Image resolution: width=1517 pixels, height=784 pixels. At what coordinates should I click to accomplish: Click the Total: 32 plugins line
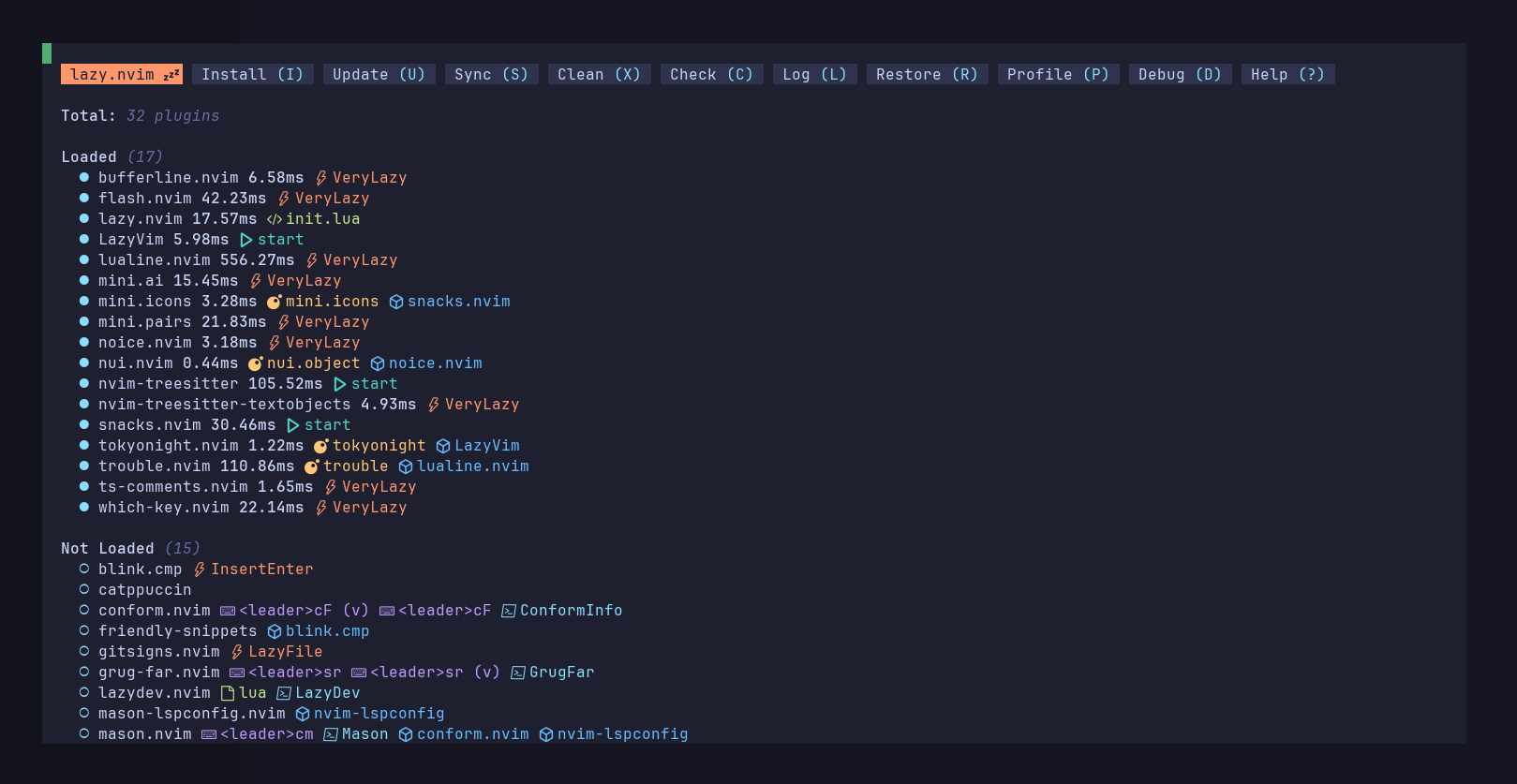click(141, 116)
